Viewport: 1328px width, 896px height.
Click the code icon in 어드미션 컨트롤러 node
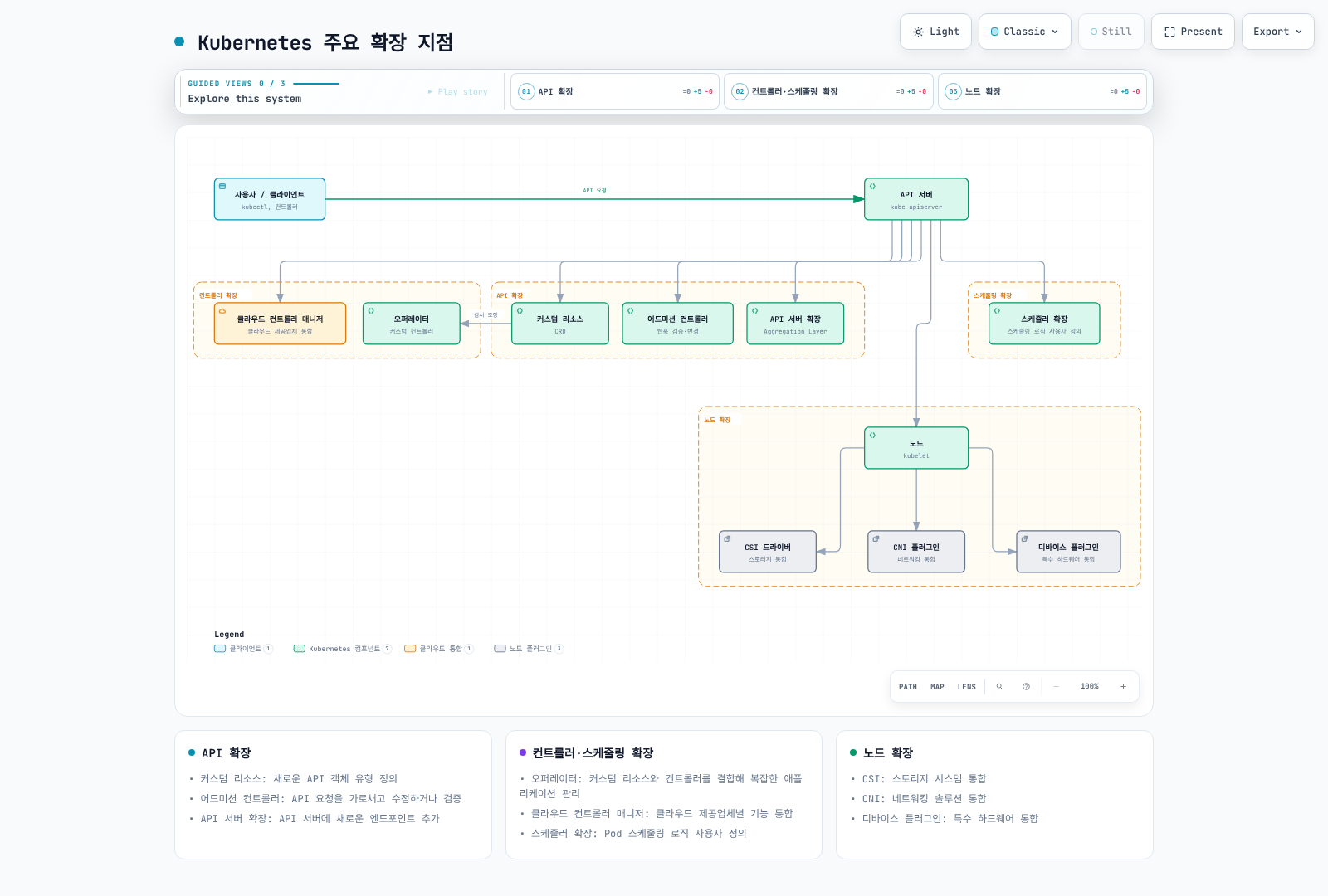[x=631, y=311]
